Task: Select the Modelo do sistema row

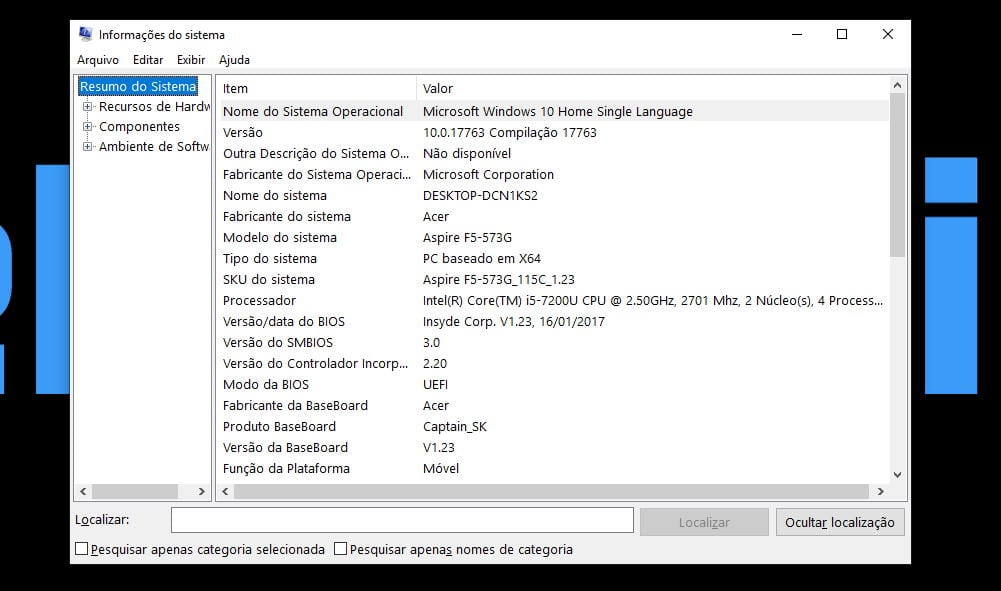Action: point(554,238)
